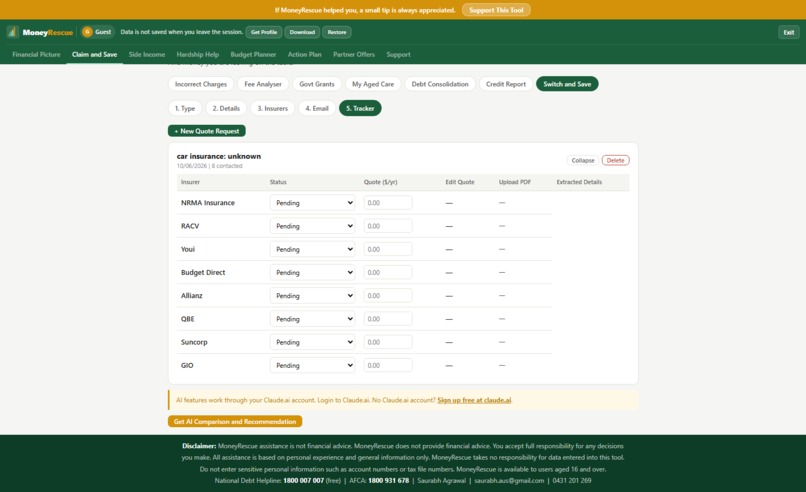
Task: Open Suncorp status dropdown
Action: (313, 342)
